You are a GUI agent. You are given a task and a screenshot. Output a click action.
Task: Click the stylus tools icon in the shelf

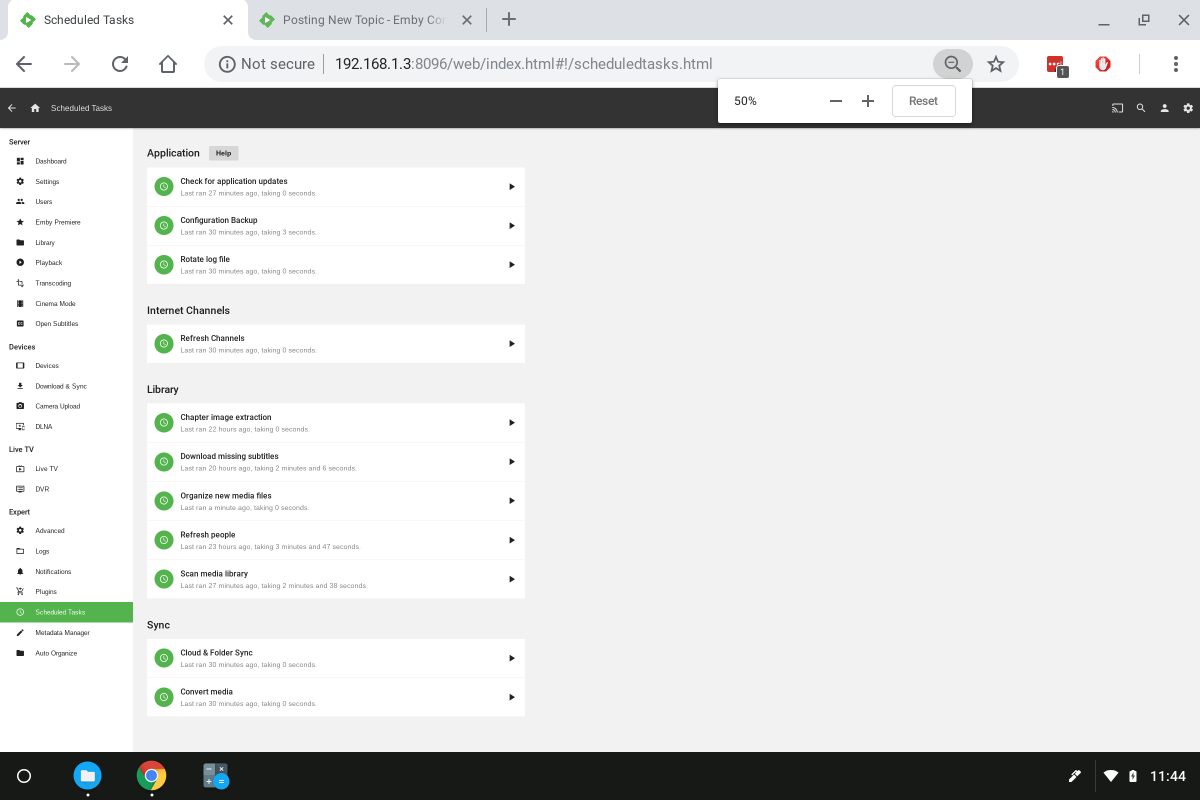(1074, 776)
